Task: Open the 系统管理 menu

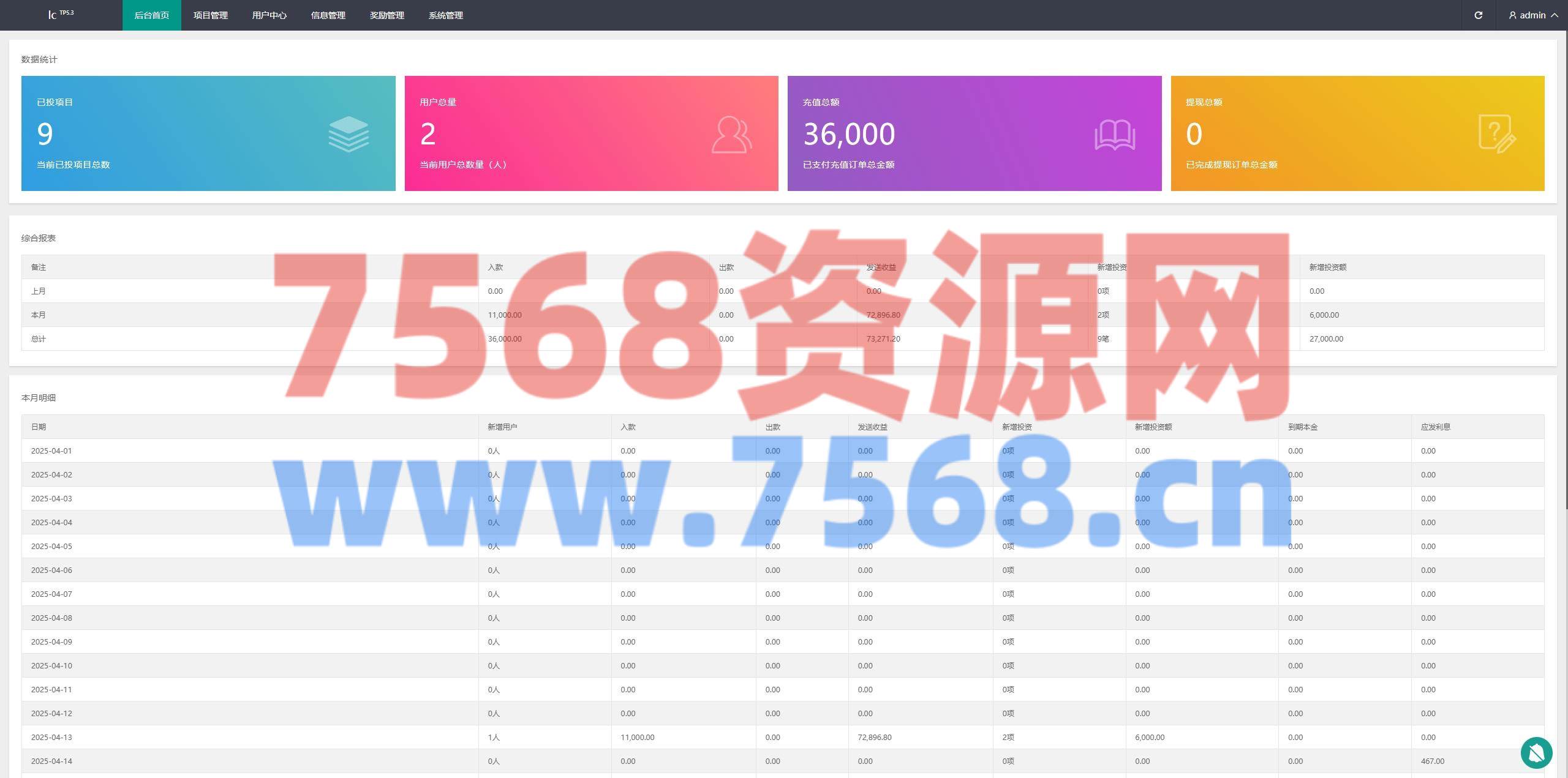Action: point(446,15)
